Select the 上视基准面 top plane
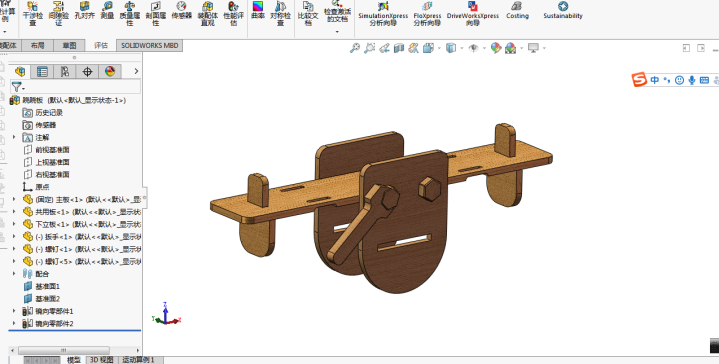Image resolution: width=719 pixels, height=364 pixels. pyautogui.click(x=46, y=162)
